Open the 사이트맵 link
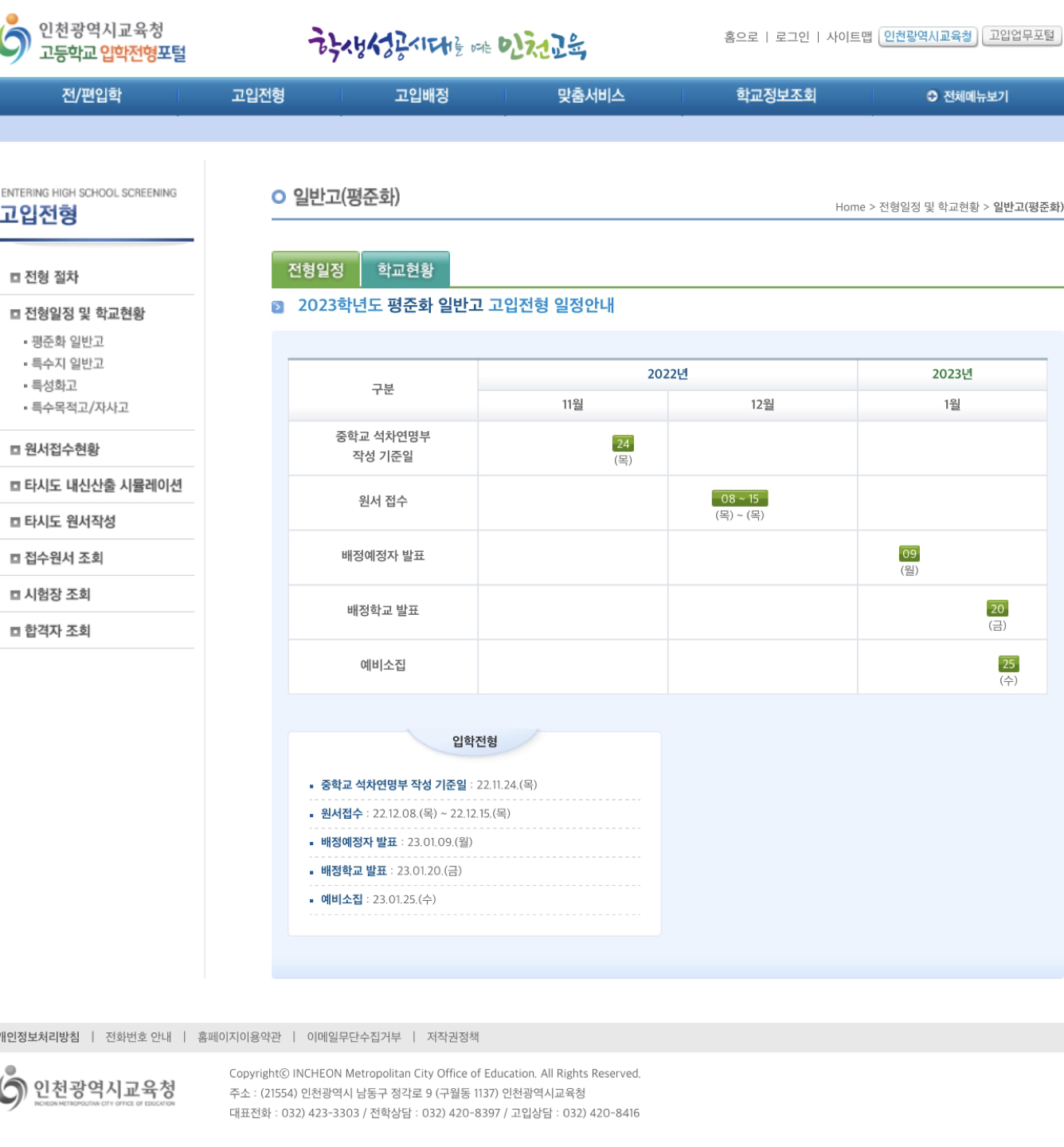 849,37
